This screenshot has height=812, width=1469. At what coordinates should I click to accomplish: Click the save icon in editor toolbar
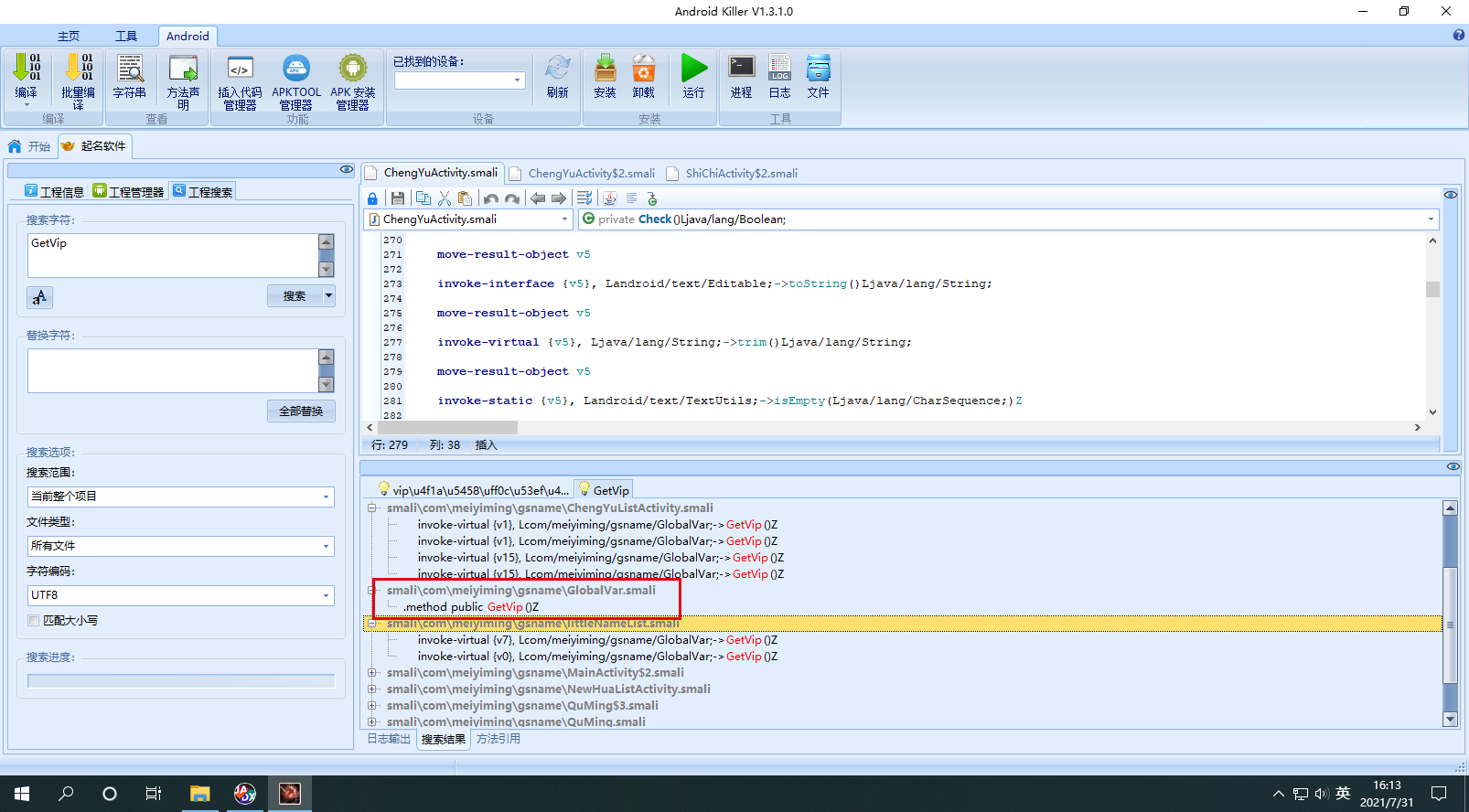pyautogui.click(x=397, y=198)
